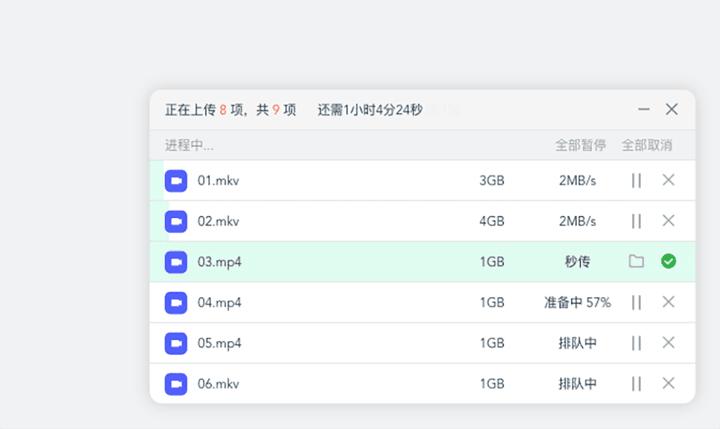The height and width of the screenshot is (429, 720).
Task: Cancel the 02.mkv upload
Action: pyautogui.click(x=669, y=221)
